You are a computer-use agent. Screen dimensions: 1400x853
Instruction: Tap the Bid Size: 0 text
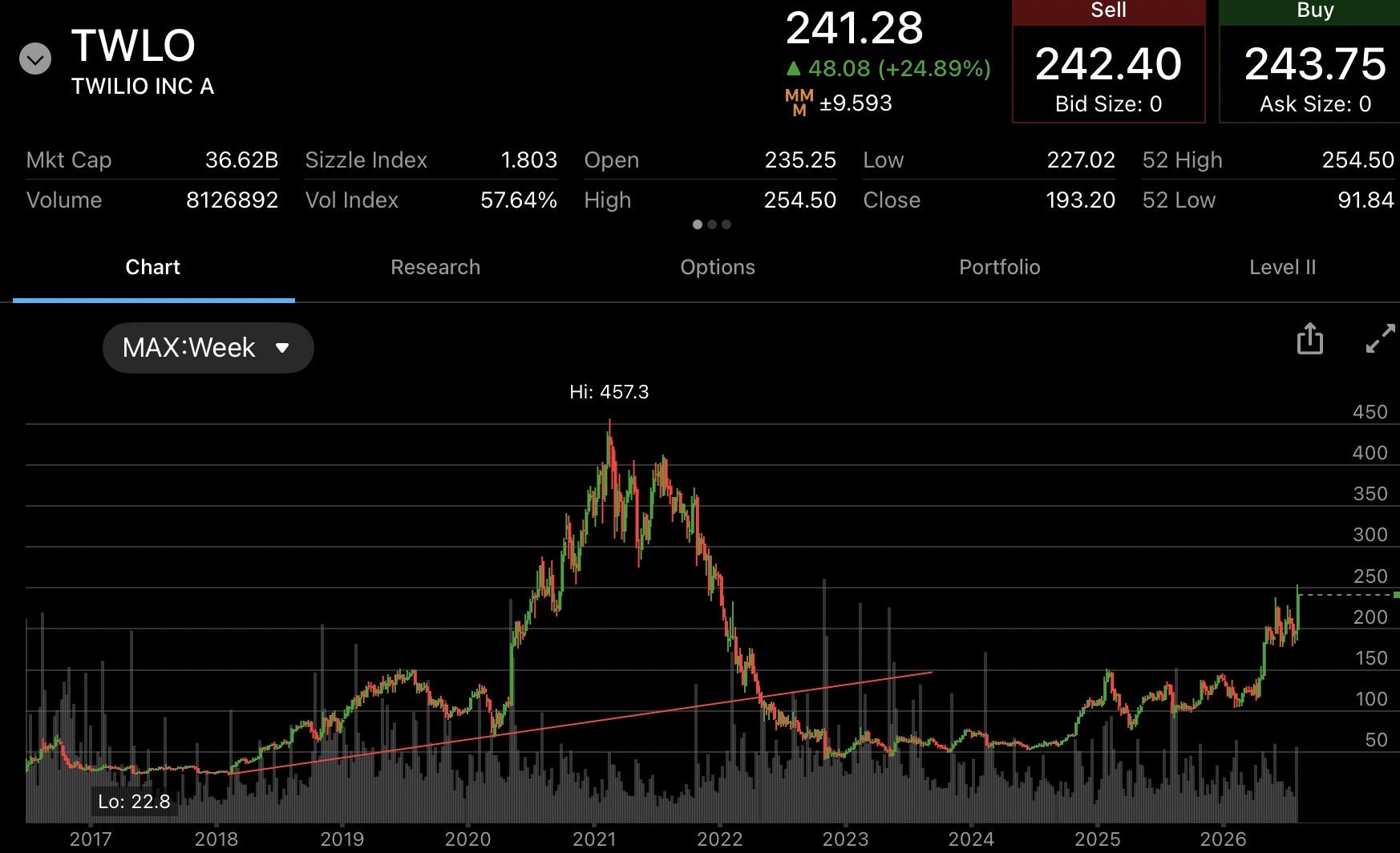1108,104
